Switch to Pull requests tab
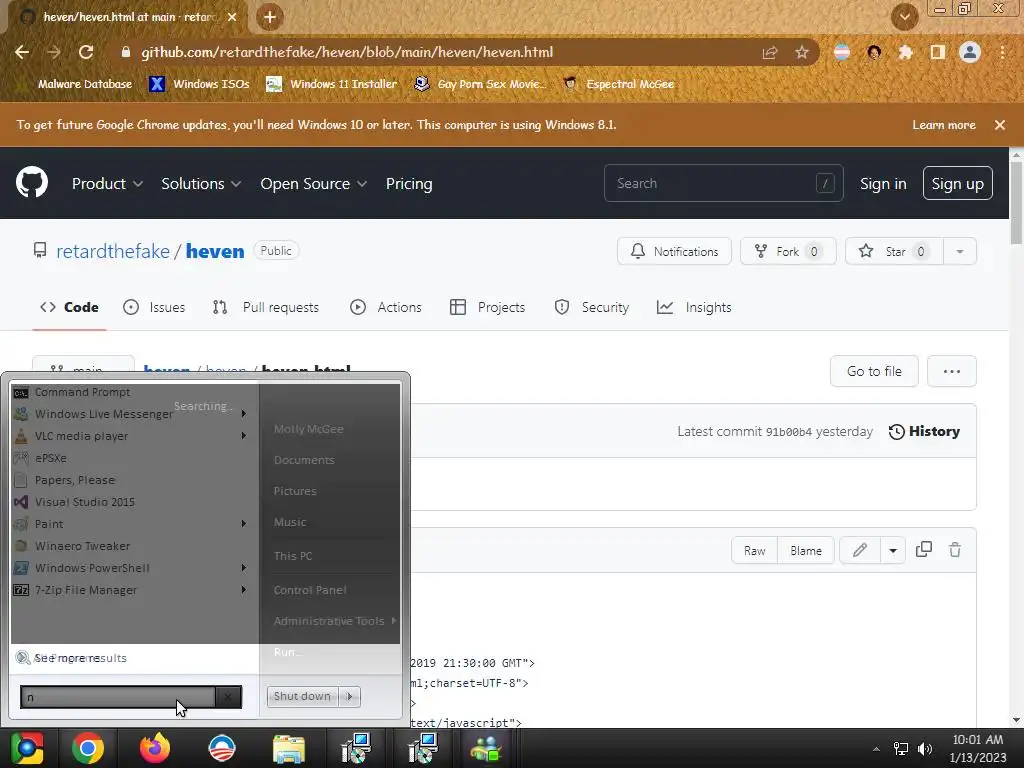Viewport: 1024px width, 768px height. [266, 307]
